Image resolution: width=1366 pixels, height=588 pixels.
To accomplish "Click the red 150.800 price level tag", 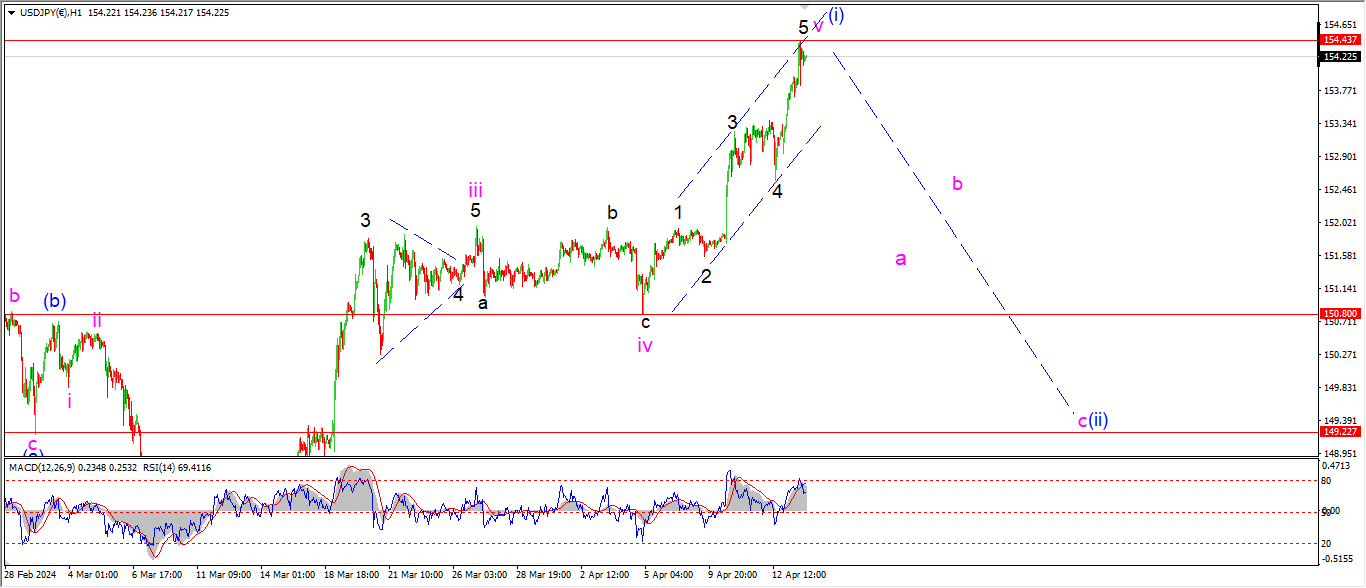I will (x=1339, y=313).
